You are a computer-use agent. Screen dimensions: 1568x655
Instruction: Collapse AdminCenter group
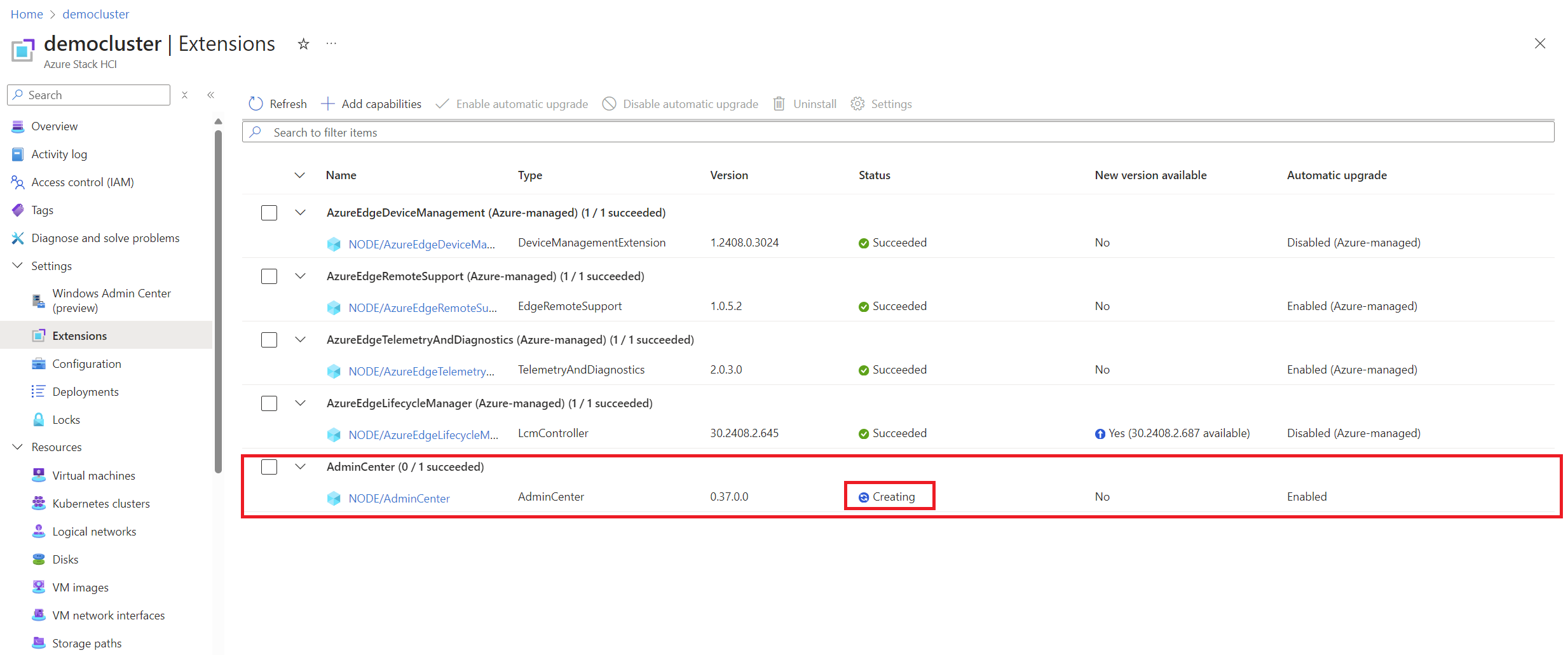(x=300, y=466)
